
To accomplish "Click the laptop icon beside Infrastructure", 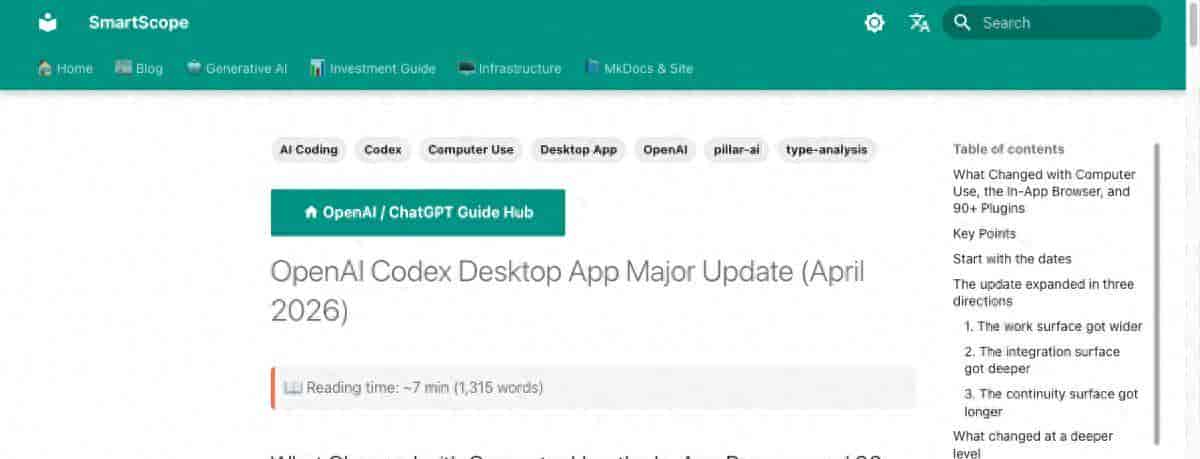I will click(x=466, y=68).
